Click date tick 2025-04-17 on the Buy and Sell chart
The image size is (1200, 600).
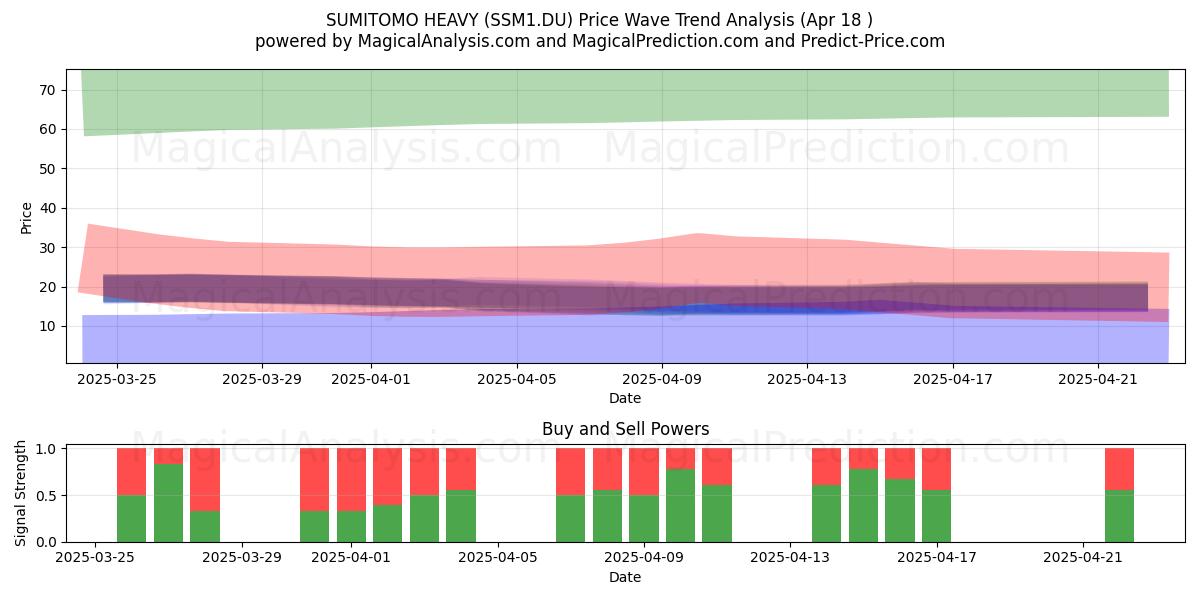(x=937, y=558)
